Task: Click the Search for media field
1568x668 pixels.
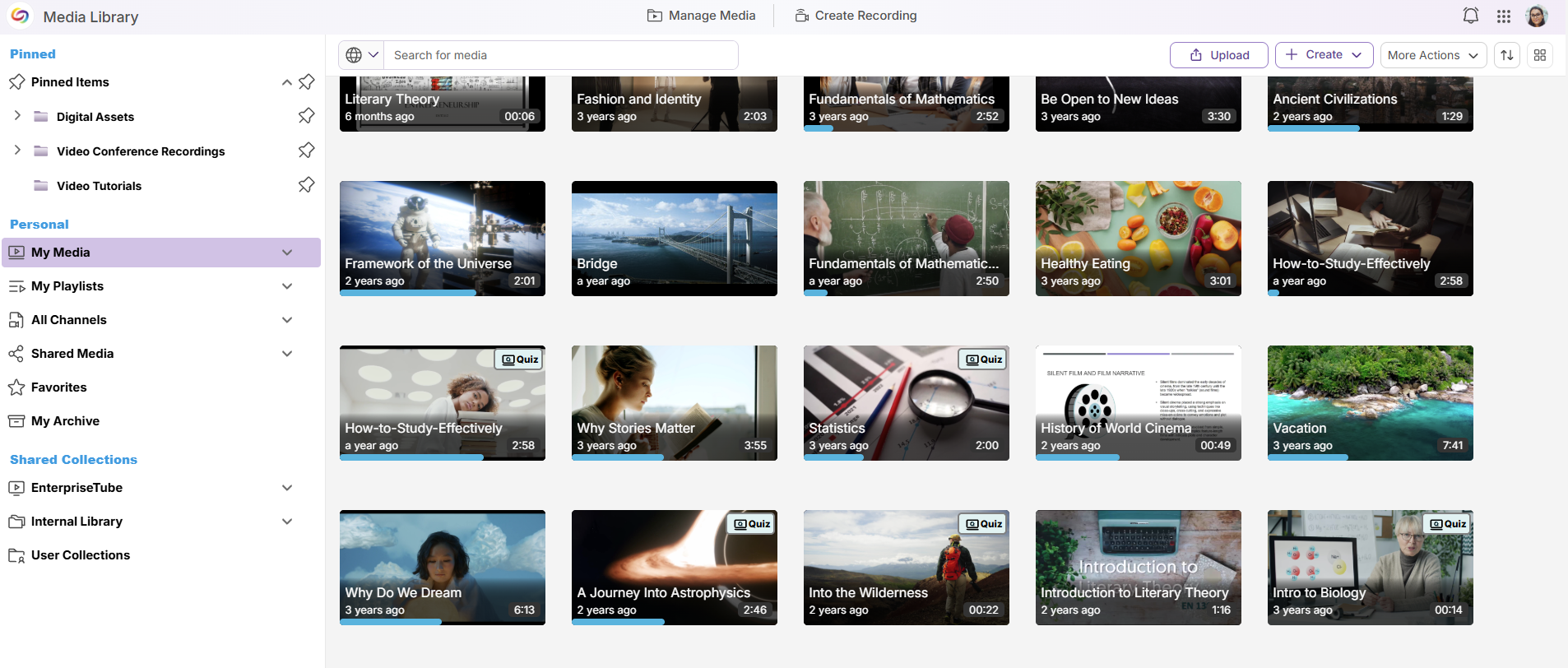Action: tap(561, 55)
